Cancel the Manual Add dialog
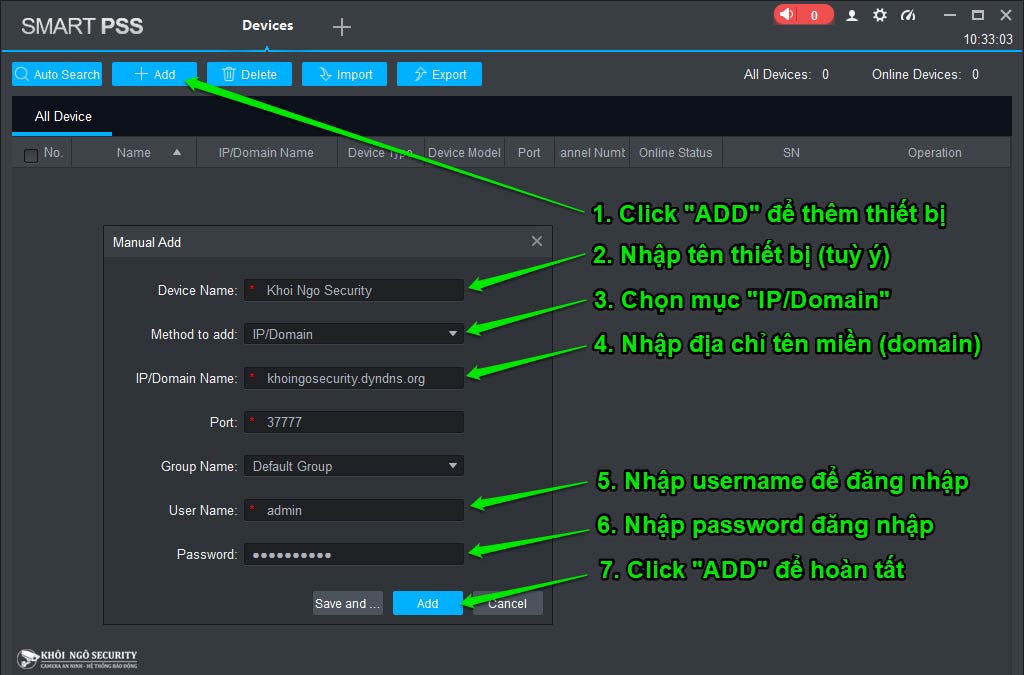1024x675 pixels. [x=507, y=604]
